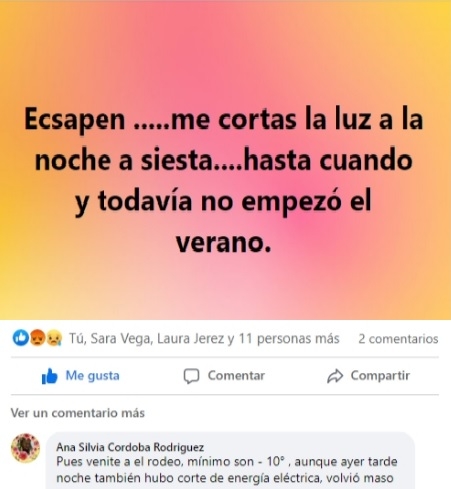
Task: Click the crying face reaction emoji
Action: tap(53, 338)
